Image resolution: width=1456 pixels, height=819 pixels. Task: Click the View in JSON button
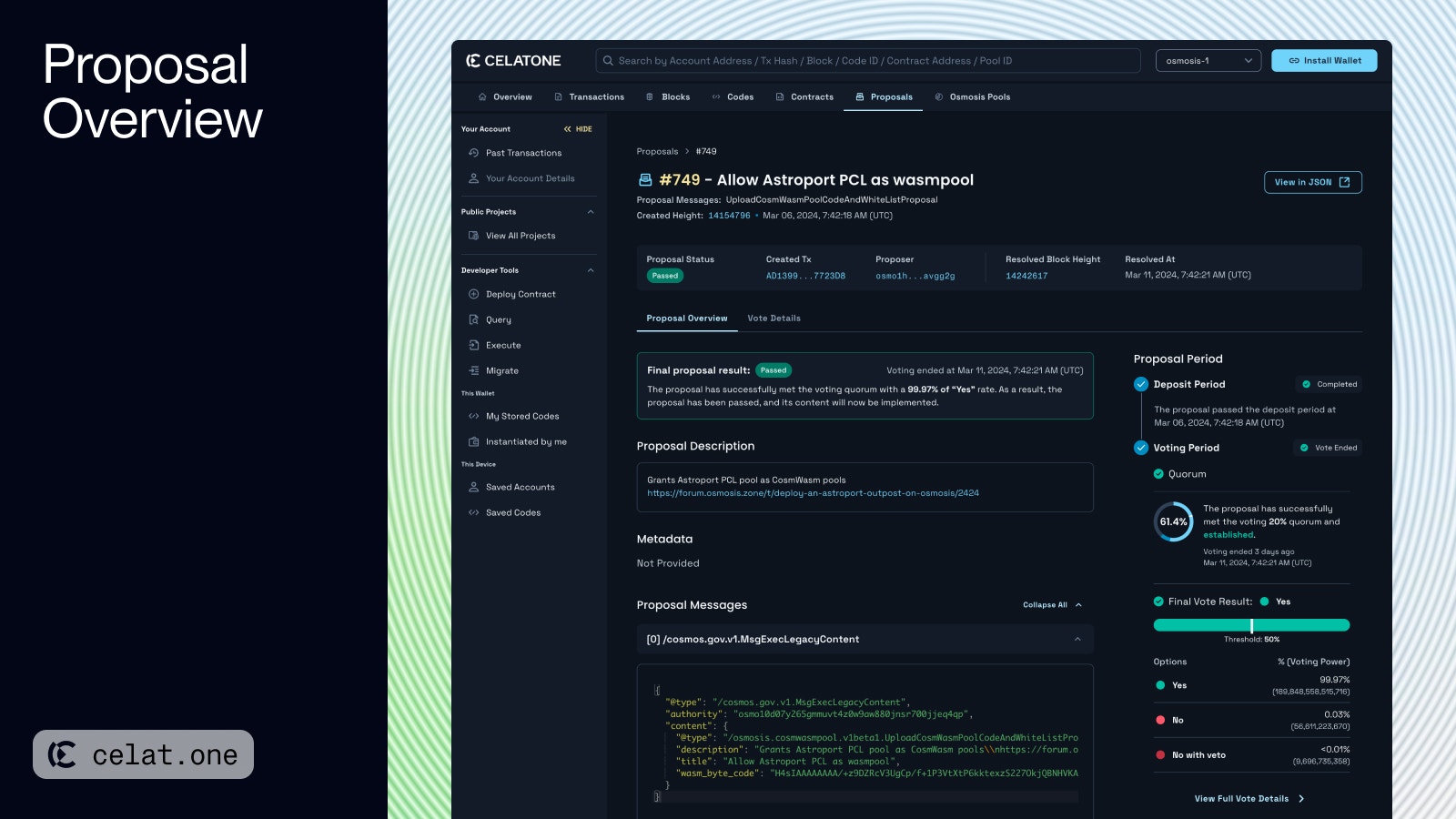[x=1312, y=182]
